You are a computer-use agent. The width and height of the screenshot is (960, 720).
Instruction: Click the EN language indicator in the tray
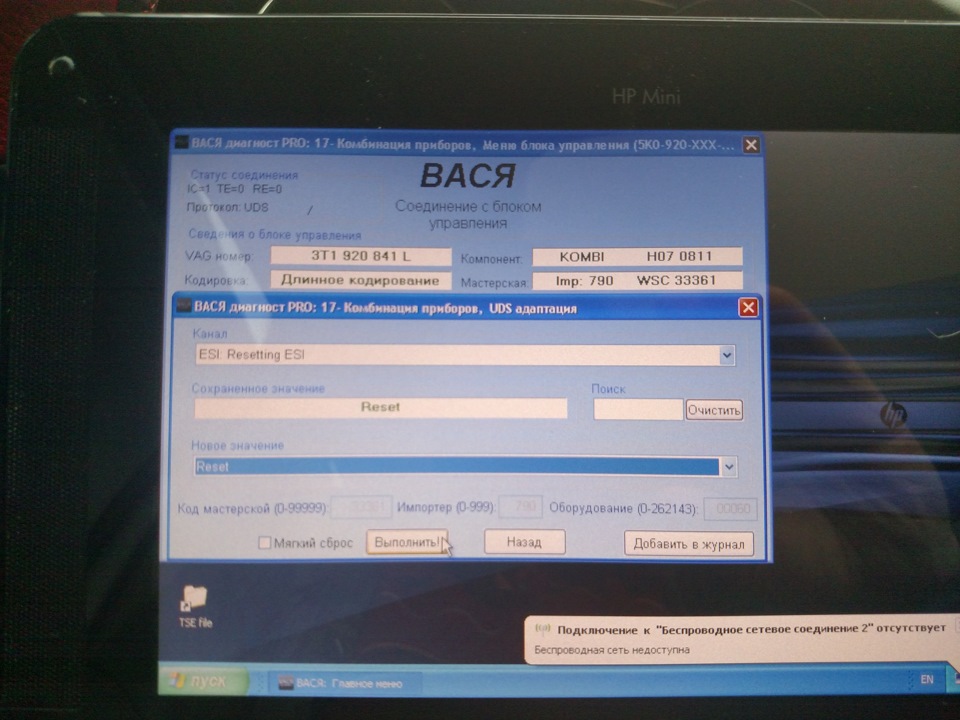927,680
